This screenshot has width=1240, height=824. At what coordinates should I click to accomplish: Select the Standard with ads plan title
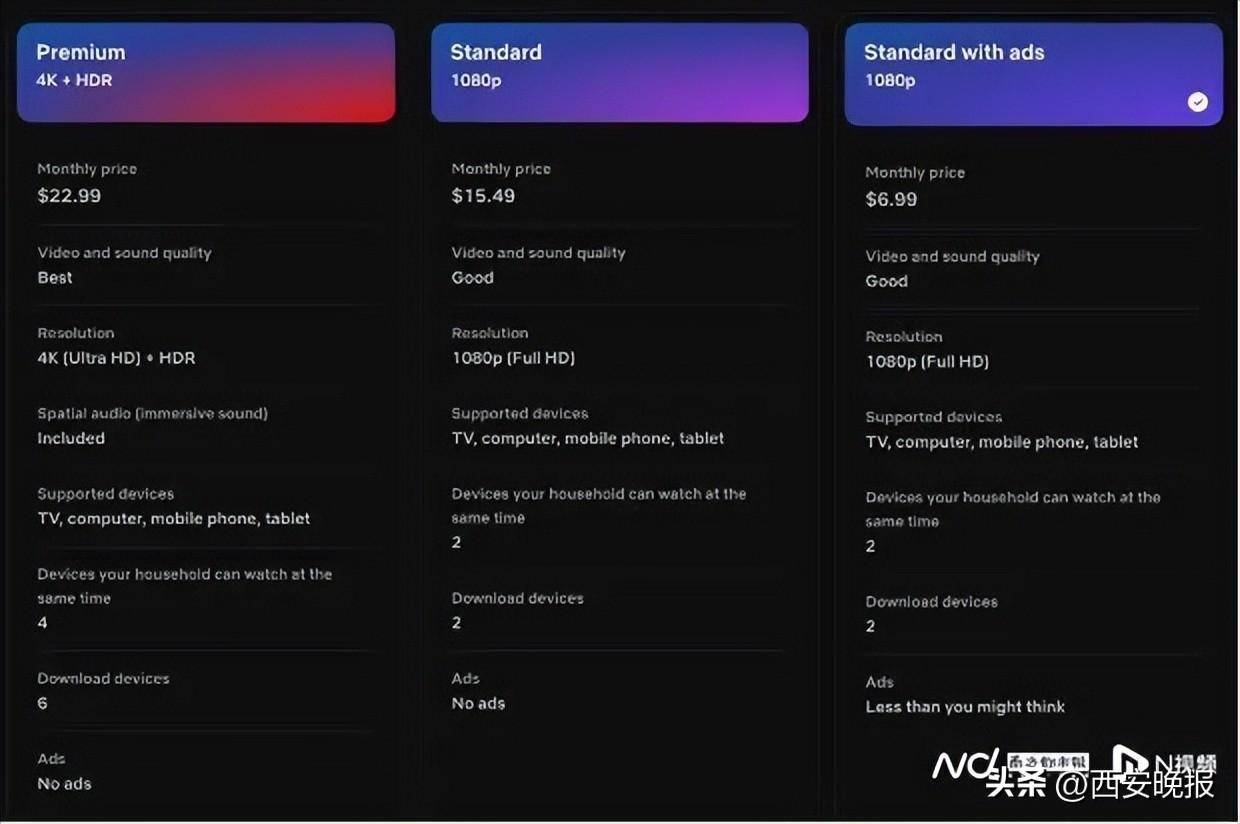tap(953, 53)
